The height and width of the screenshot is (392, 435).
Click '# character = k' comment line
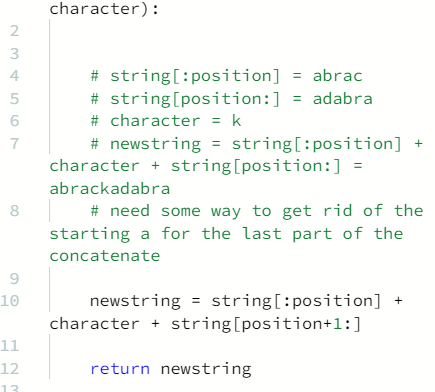[166, 121]
